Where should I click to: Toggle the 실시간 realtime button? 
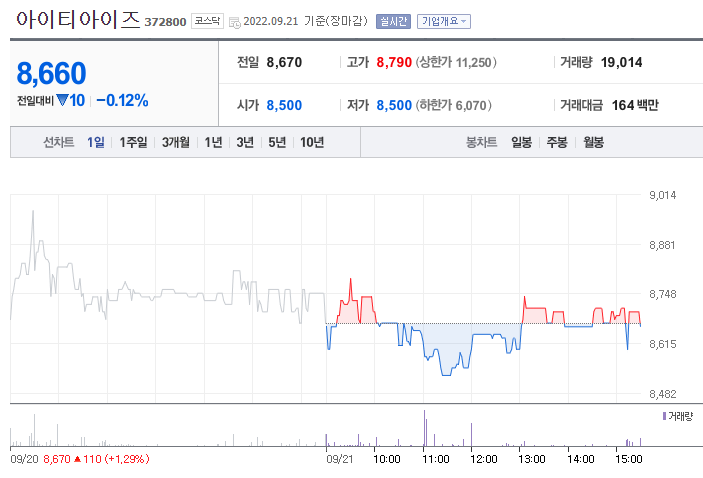393,21
